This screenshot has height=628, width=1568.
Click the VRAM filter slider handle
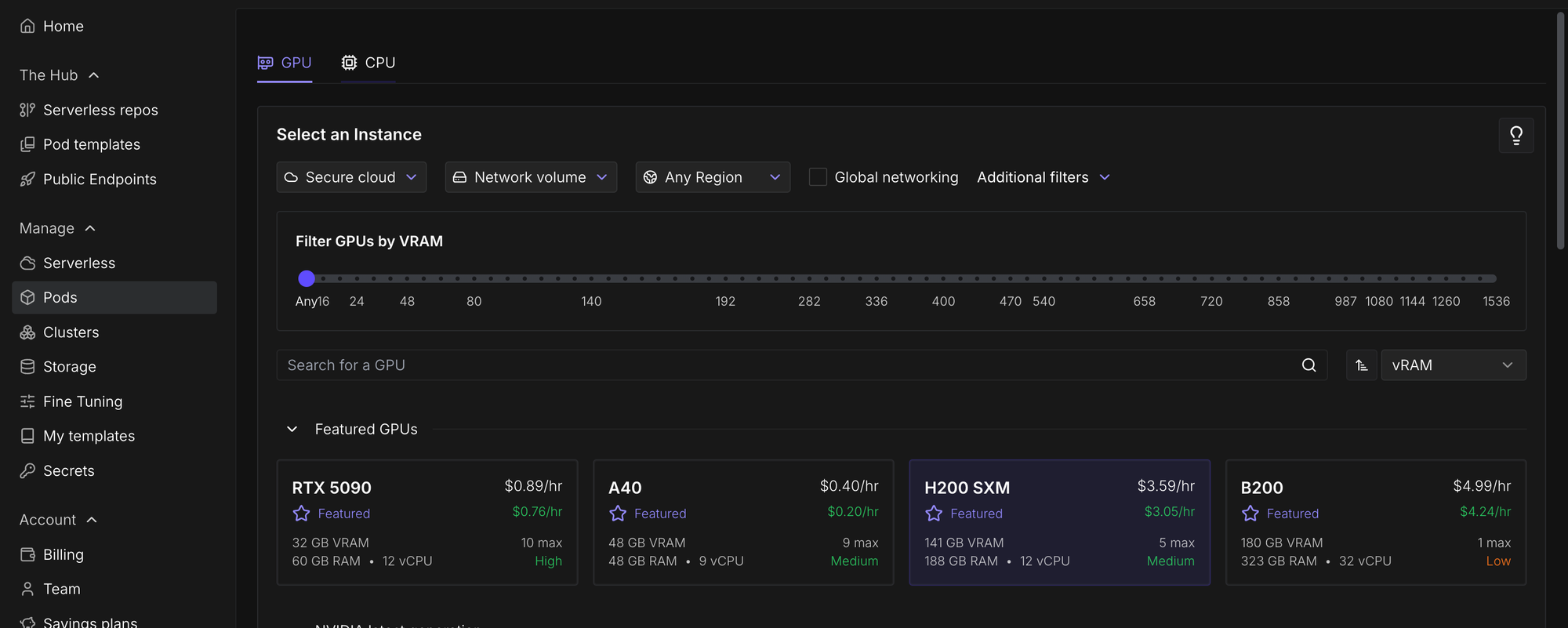[x=307, y=278]
